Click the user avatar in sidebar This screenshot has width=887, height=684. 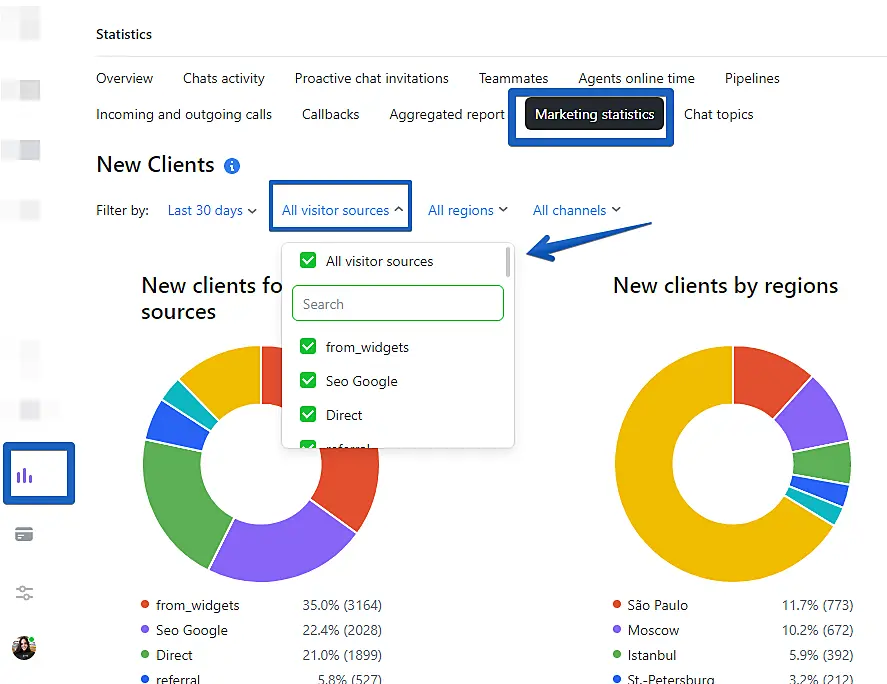[x=24, y=648]
